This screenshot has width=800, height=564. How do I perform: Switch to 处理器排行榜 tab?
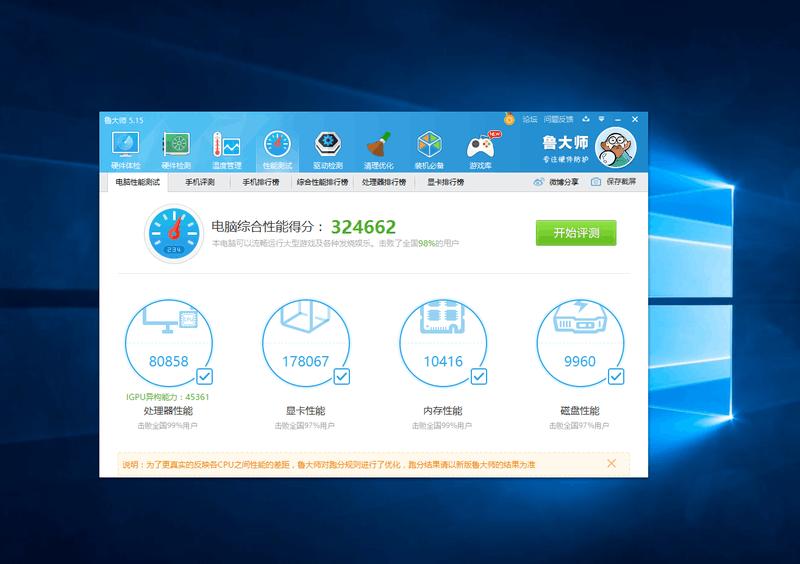tap(384, 182)
